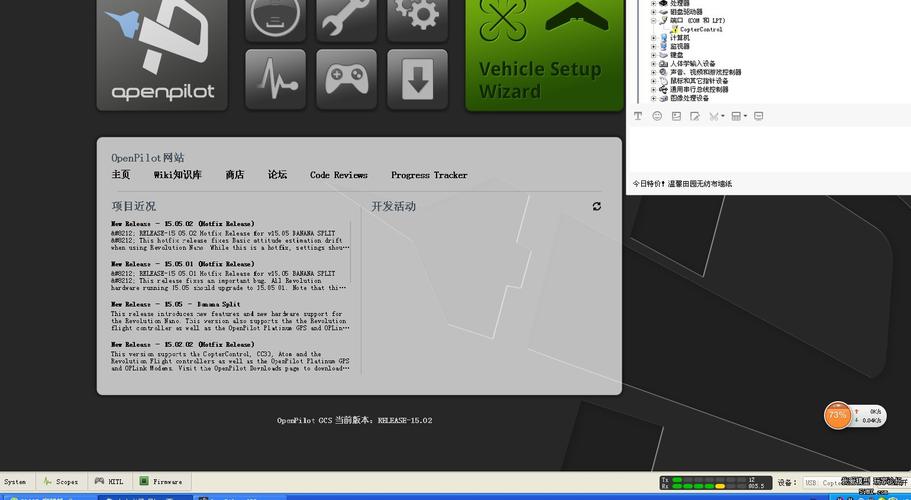Read the New Release 15.05.01 hotfix news
This screenshot has height=500, width=911.
[230, 276]
